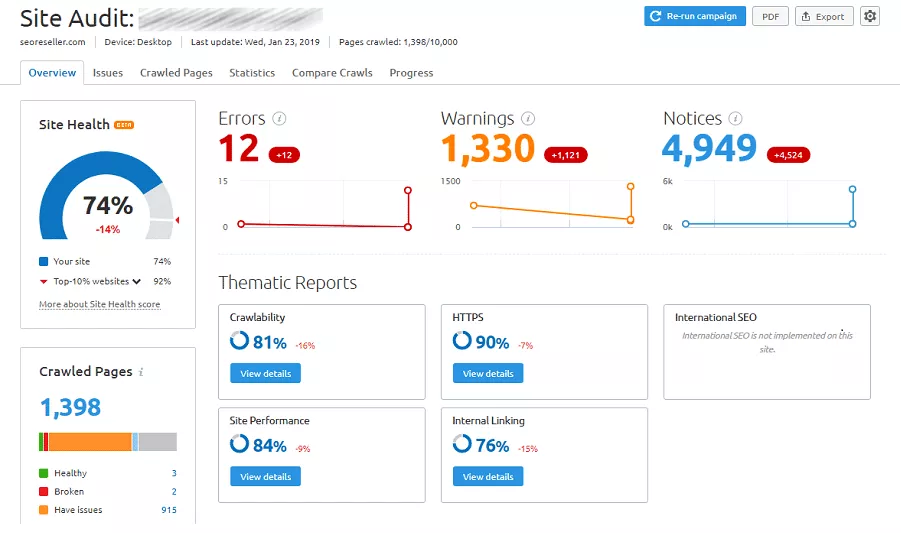Image resolution: width=901 pixels, height=533 pixels.
Task: Click the latest top point on Warnings chart
Action: pyautogui.click(x=630, y=187)
